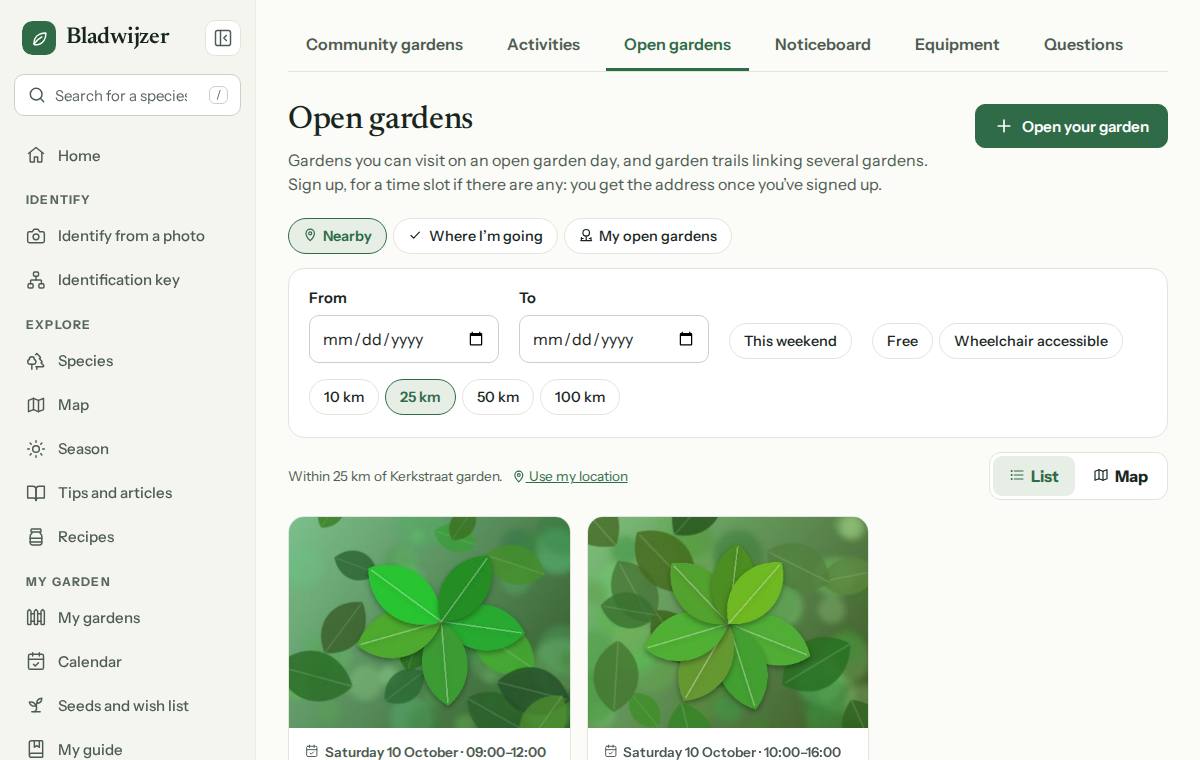Set distance to 25 km

click(x=420, y=397)
